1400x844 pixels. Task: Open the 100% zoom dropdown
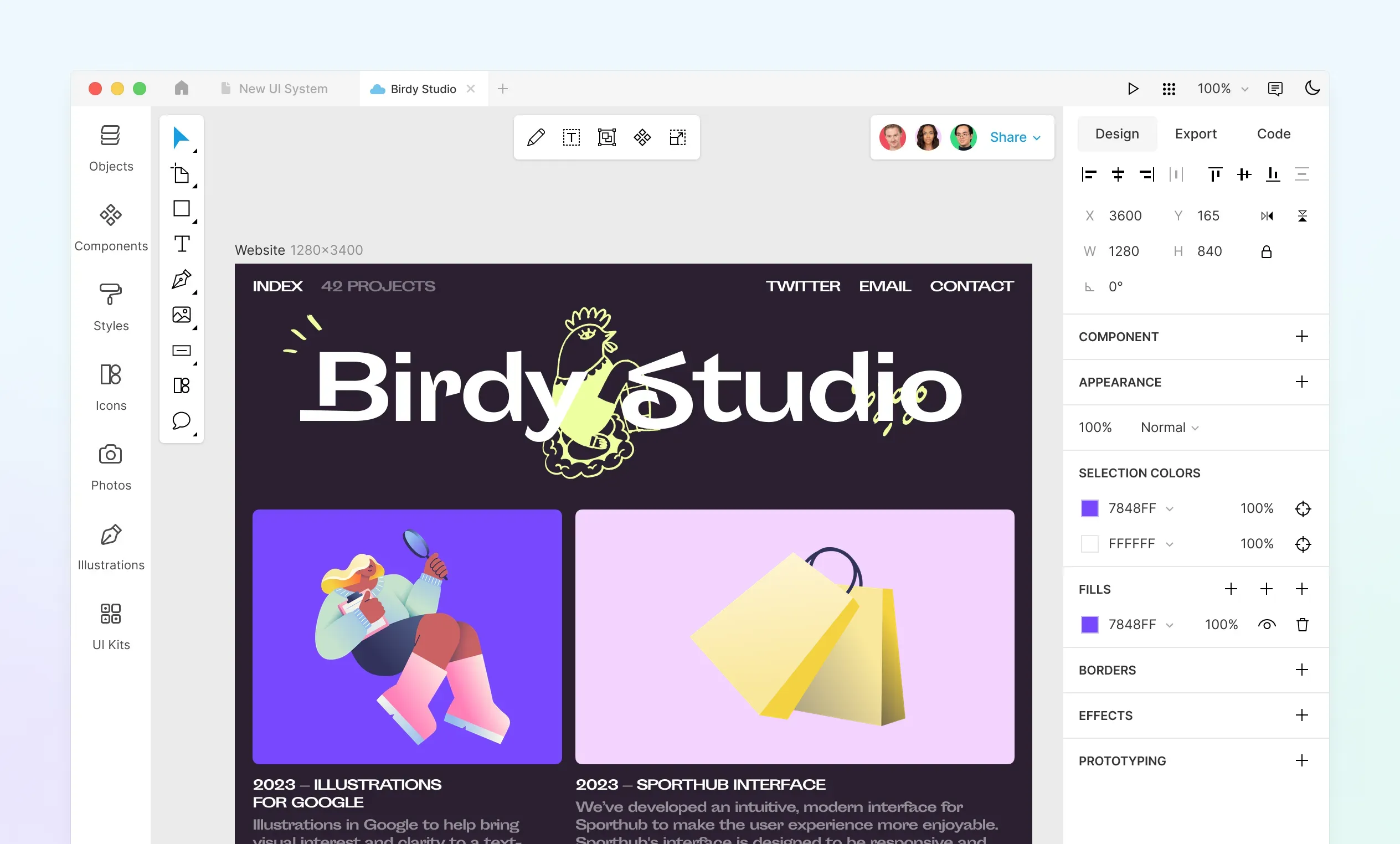pos(1223,89)
